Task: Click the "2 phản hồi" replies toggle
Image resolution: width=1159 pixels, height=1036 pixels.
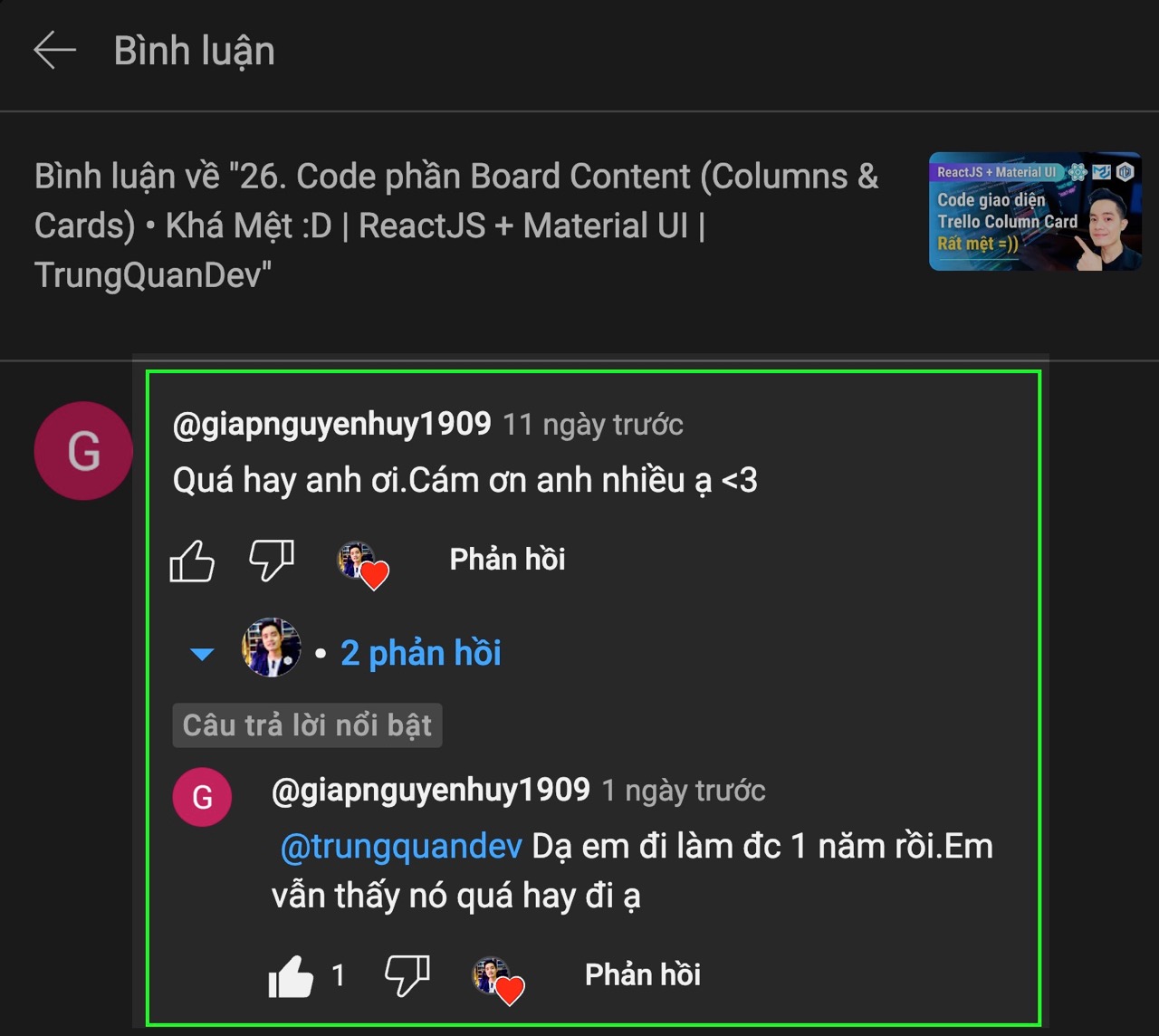Action: (420, 653)
